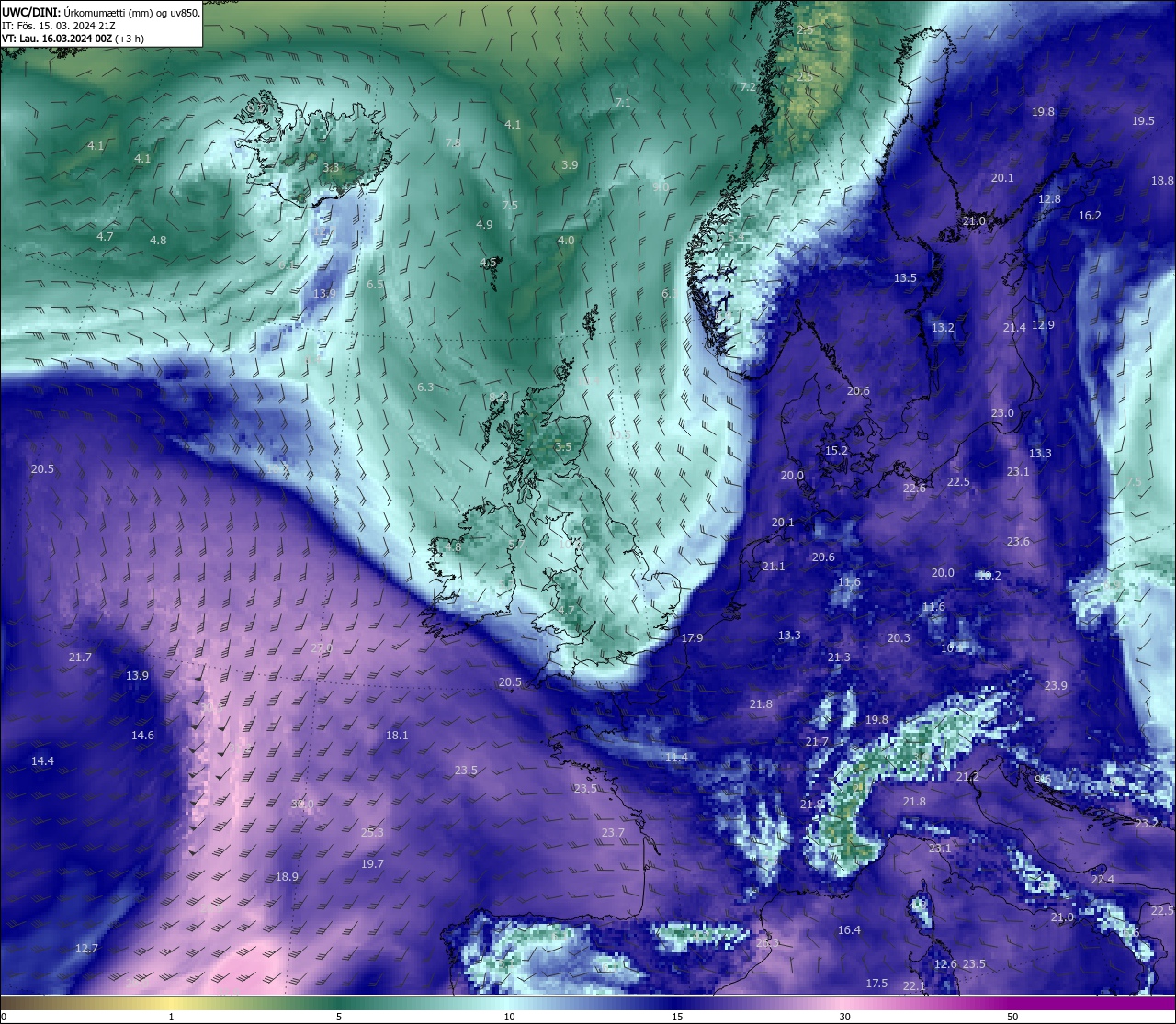This screenshot has width=1176, height=1024.
Task: Click the 14.6 map value
Action: point(142,736)
